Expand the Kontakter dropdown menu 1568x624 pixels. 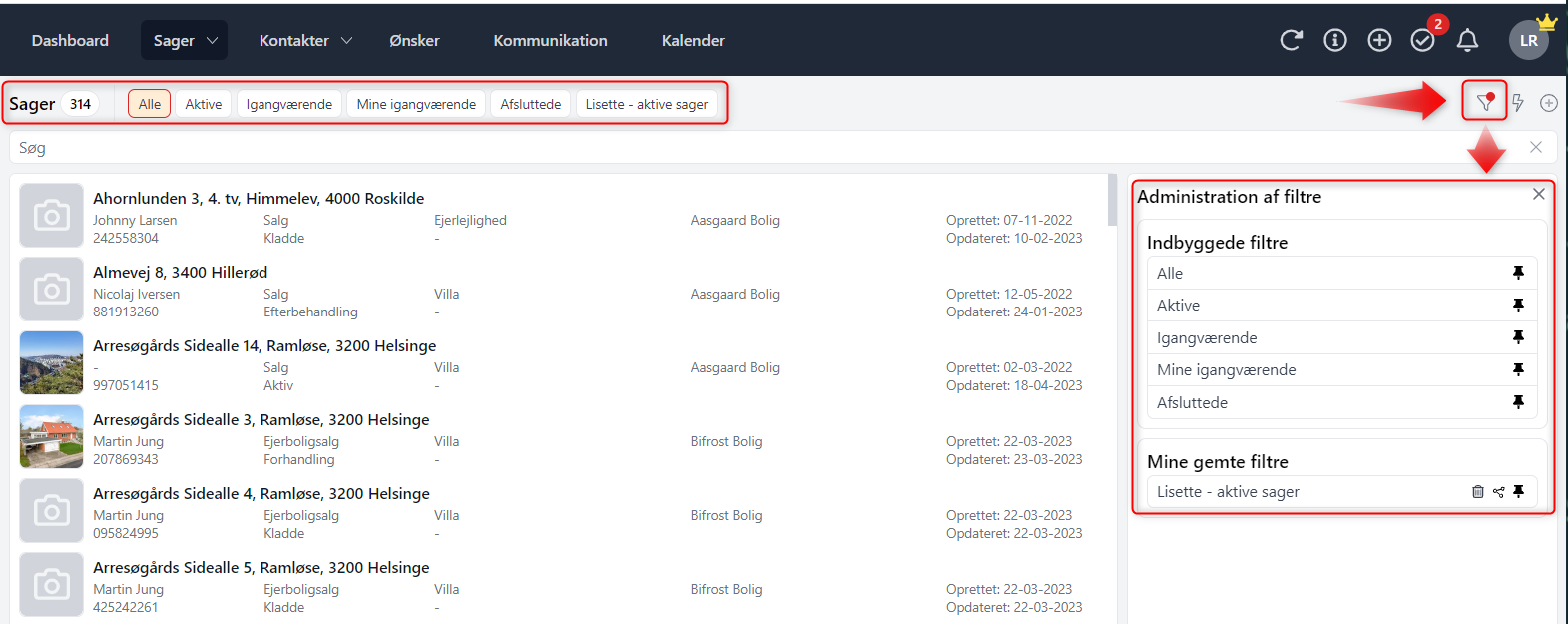pos(305,41)
